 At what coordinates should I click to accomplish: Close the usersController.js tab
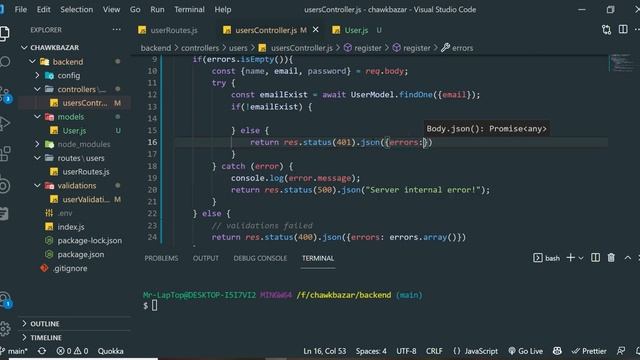pyautogui.click(x=316, y=30)
